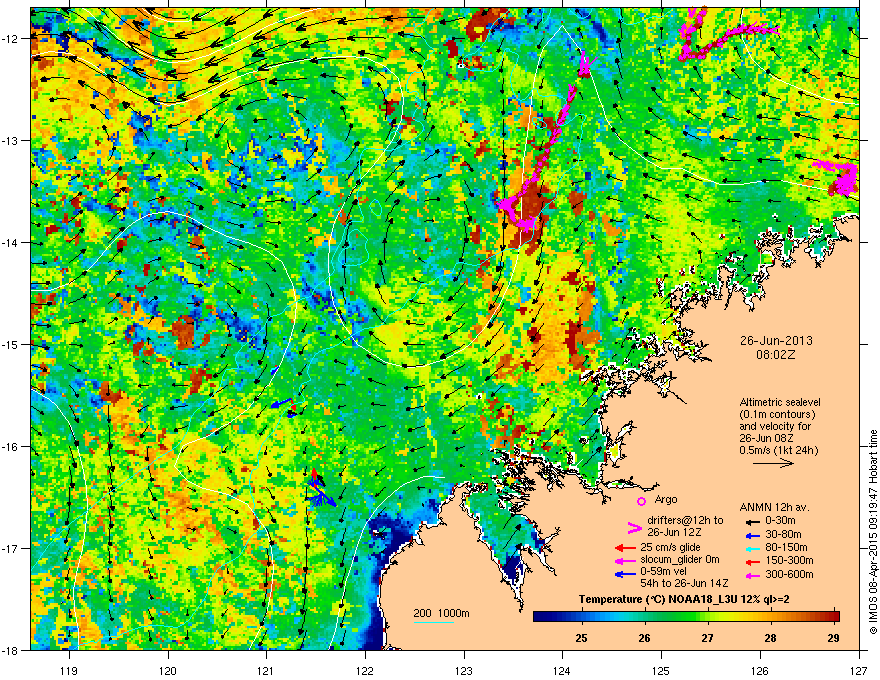Image resolution: width=880 pixels, height=680 pixels.
Task: Click the blue 30-80m ANMN legend arrow
Action: 752,535
